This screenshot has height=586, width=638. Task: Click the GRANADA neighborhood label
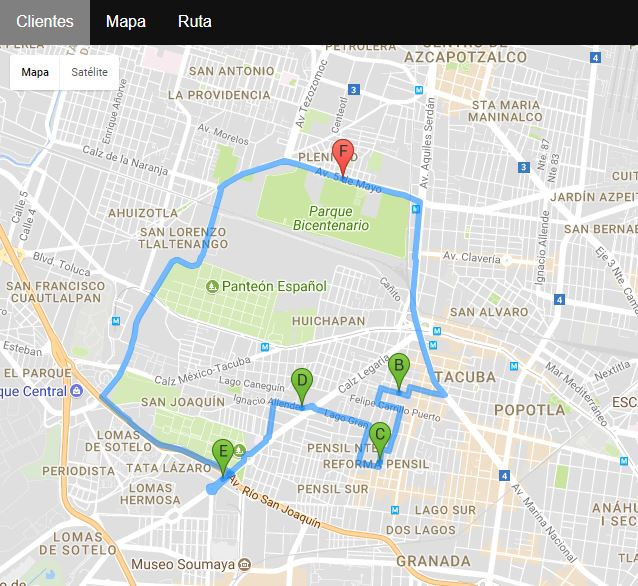[x=431, y=560]
